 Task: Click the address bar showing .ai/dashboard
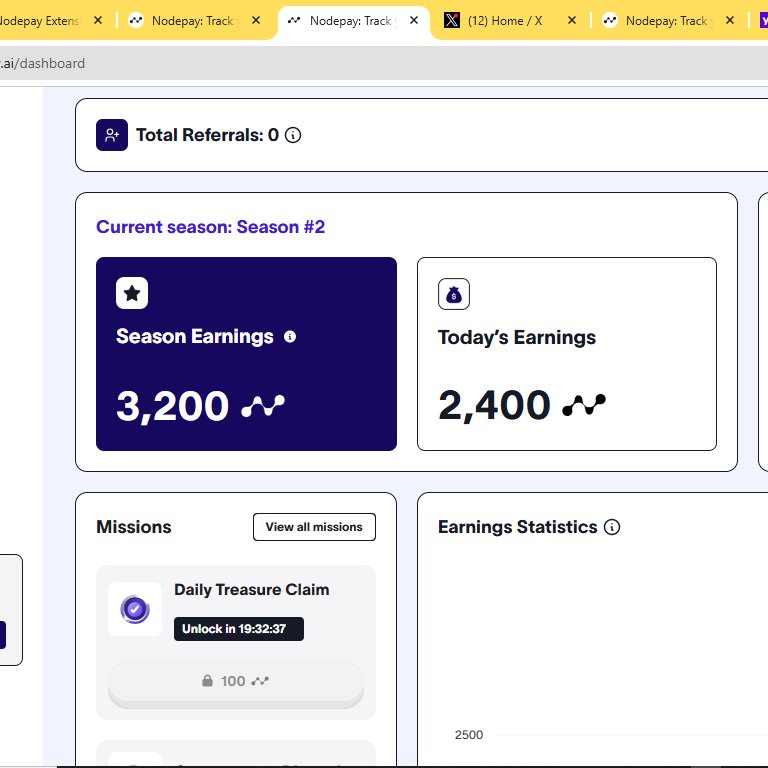(384, 63)
